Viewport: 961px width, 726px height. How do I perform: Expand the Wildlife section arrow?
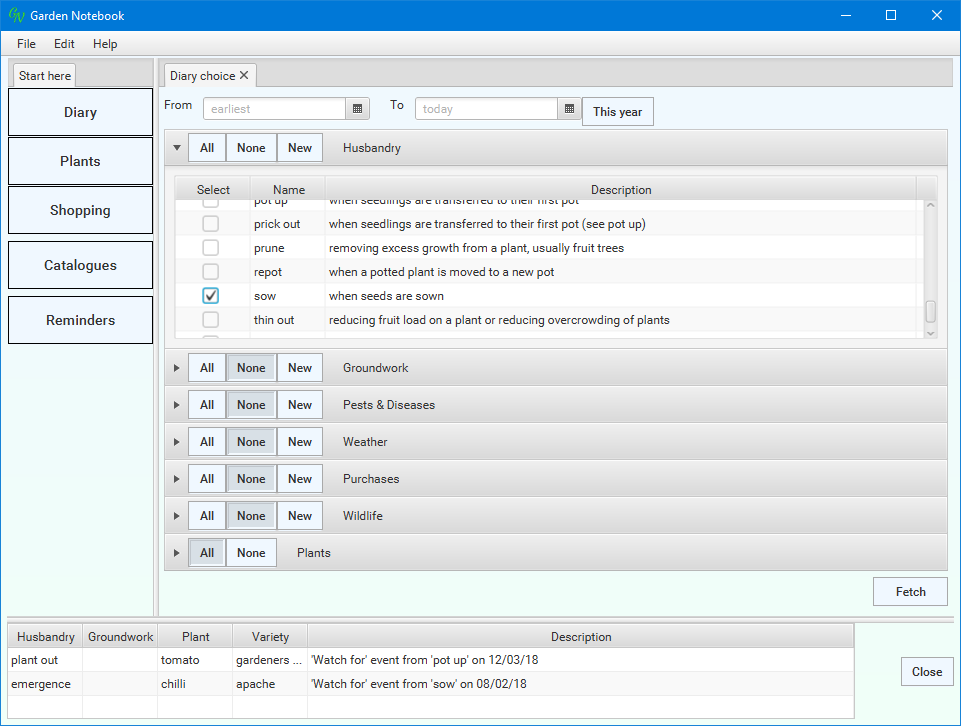[177, 516]
